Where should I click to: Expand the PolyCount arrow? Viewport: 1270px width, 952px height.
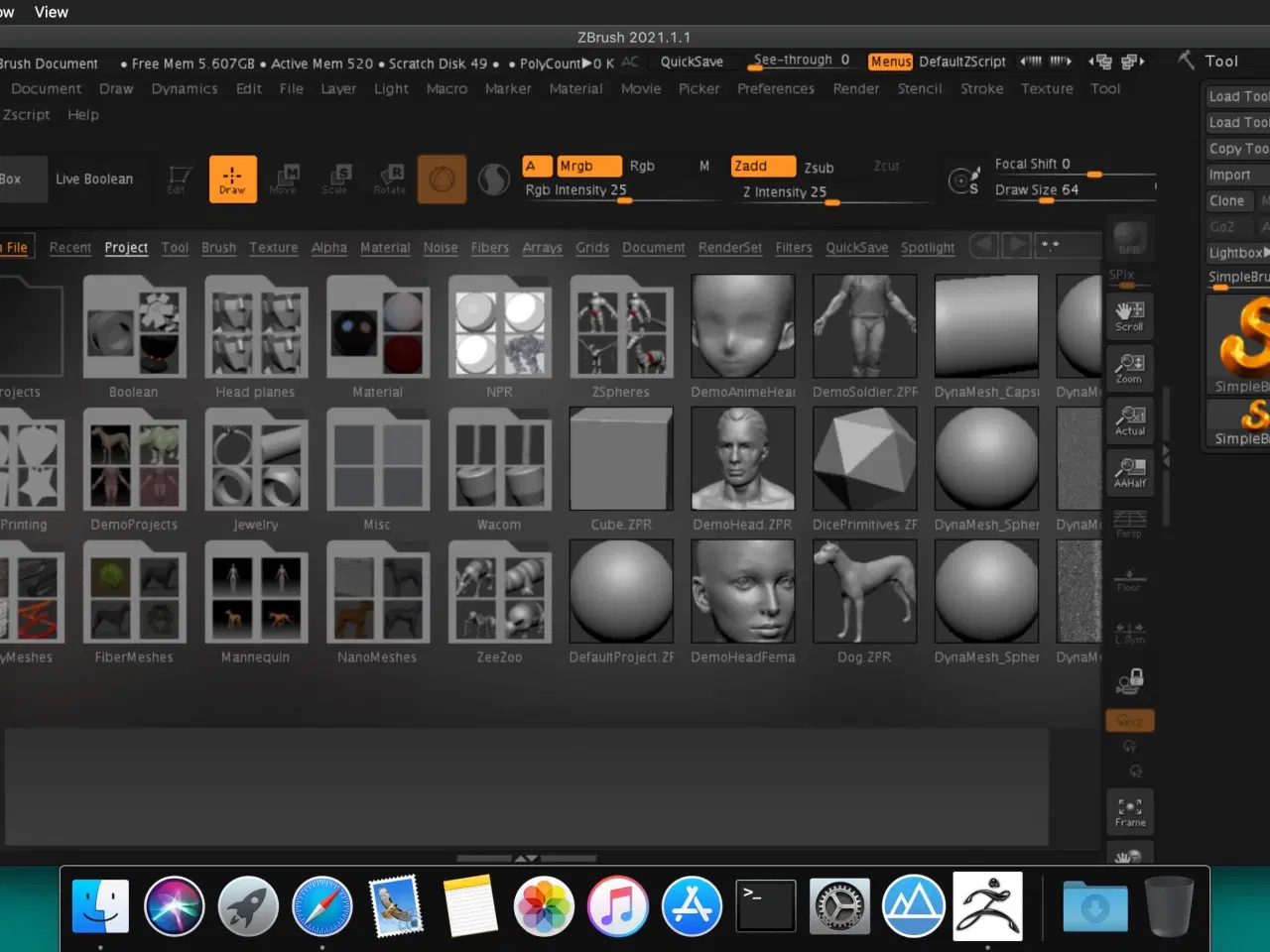[x=585, y=63]
